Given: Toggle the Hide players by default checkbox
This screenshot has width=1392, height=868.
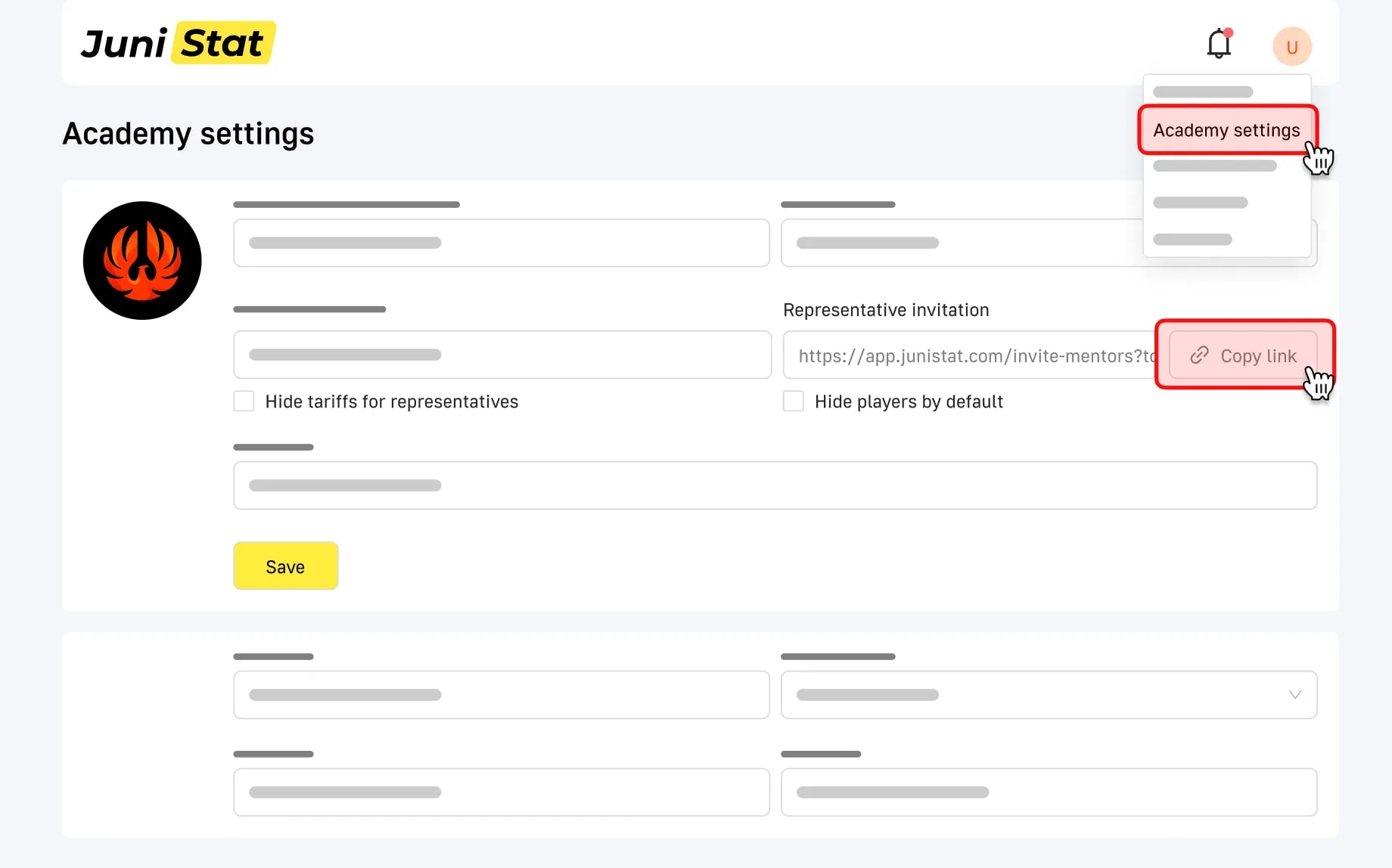Looking at the screenshot, I should point(793,401).
